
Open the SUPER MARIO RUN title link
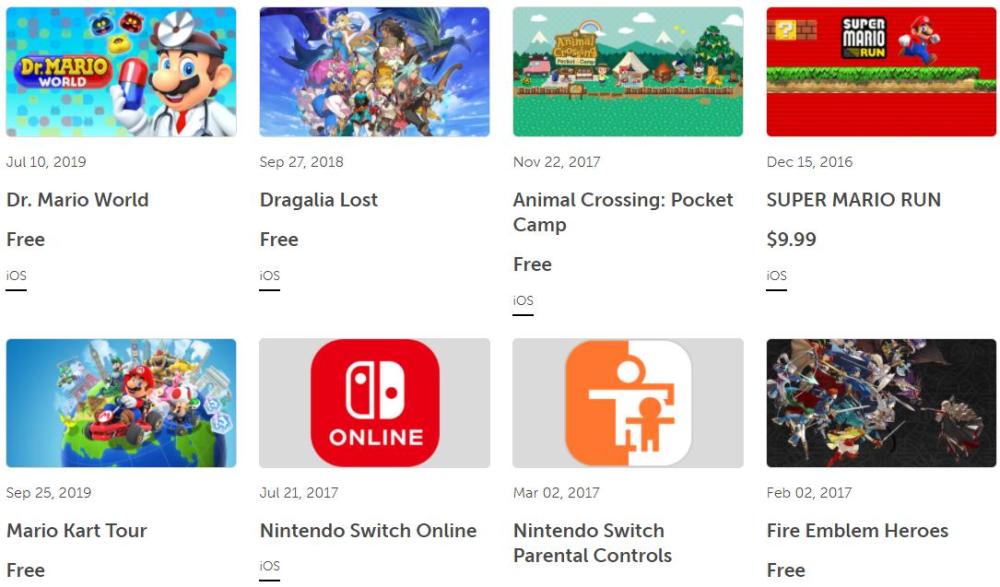coord(853,200)
